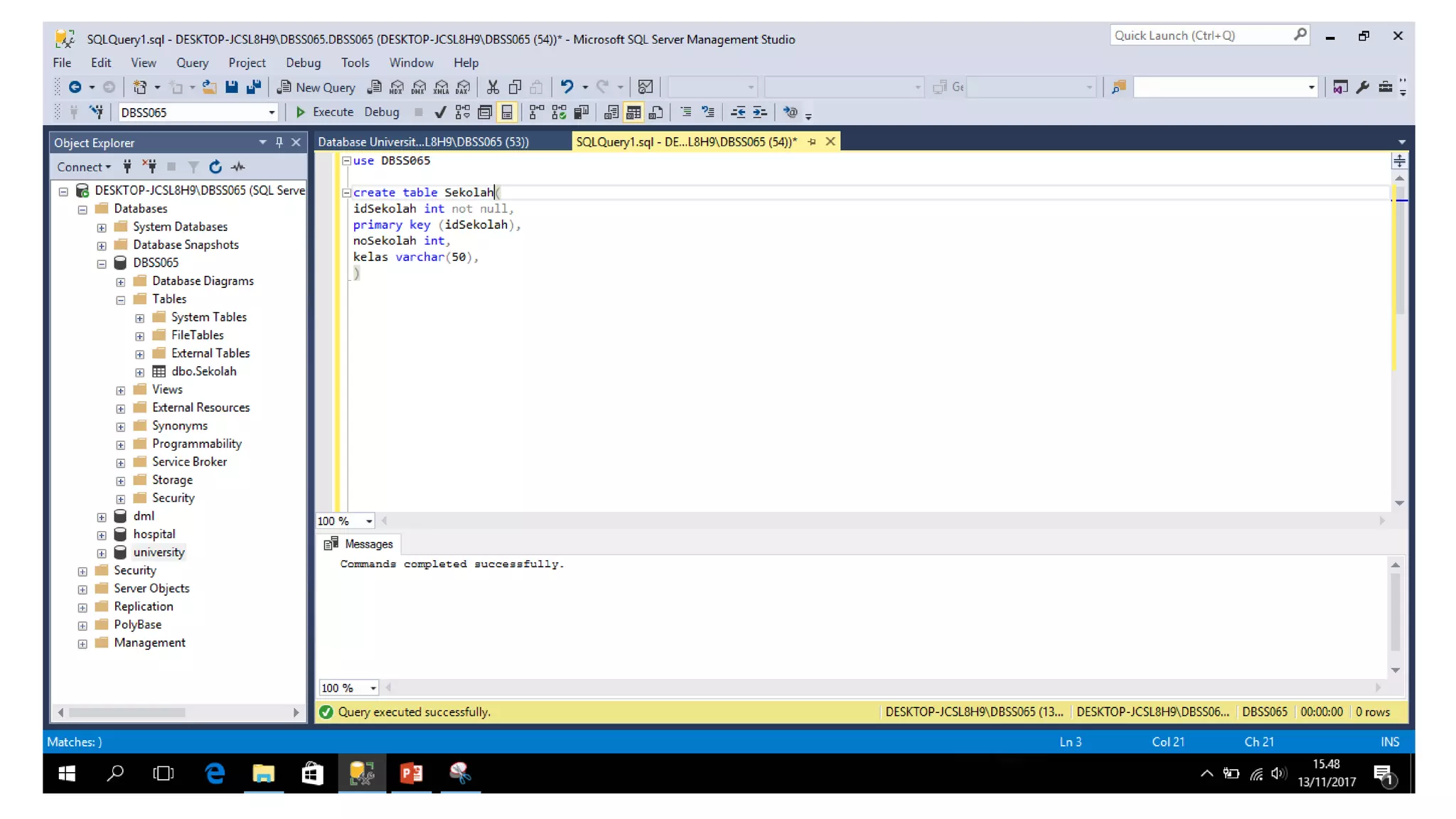Viewport: 1456px width, 819px height.
Task: Click the Cut scissors icon
Action: point(492,87)
